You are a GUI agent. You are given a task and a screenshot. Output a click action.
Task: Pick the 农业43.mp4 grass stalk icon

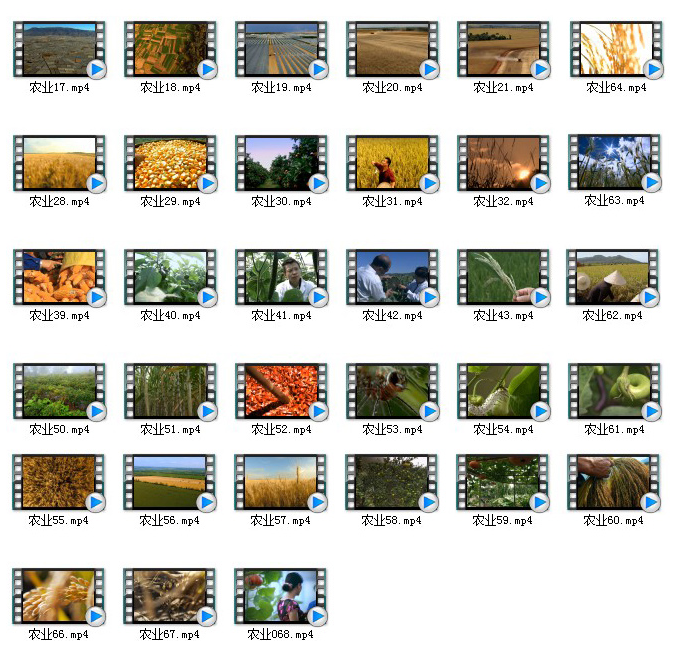coord(503,278)
